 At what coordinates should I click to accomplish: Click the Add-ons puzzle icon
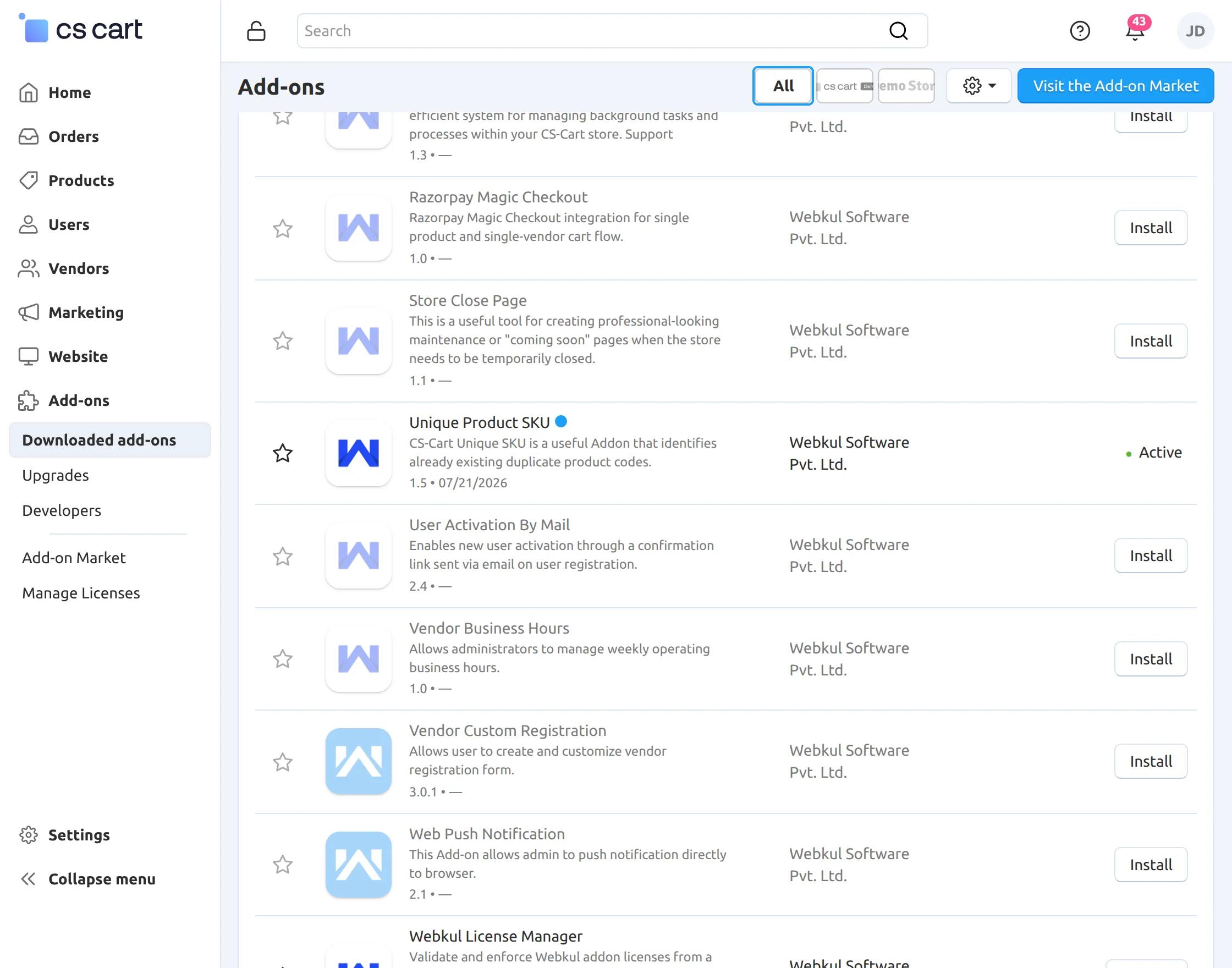(29, 401)
